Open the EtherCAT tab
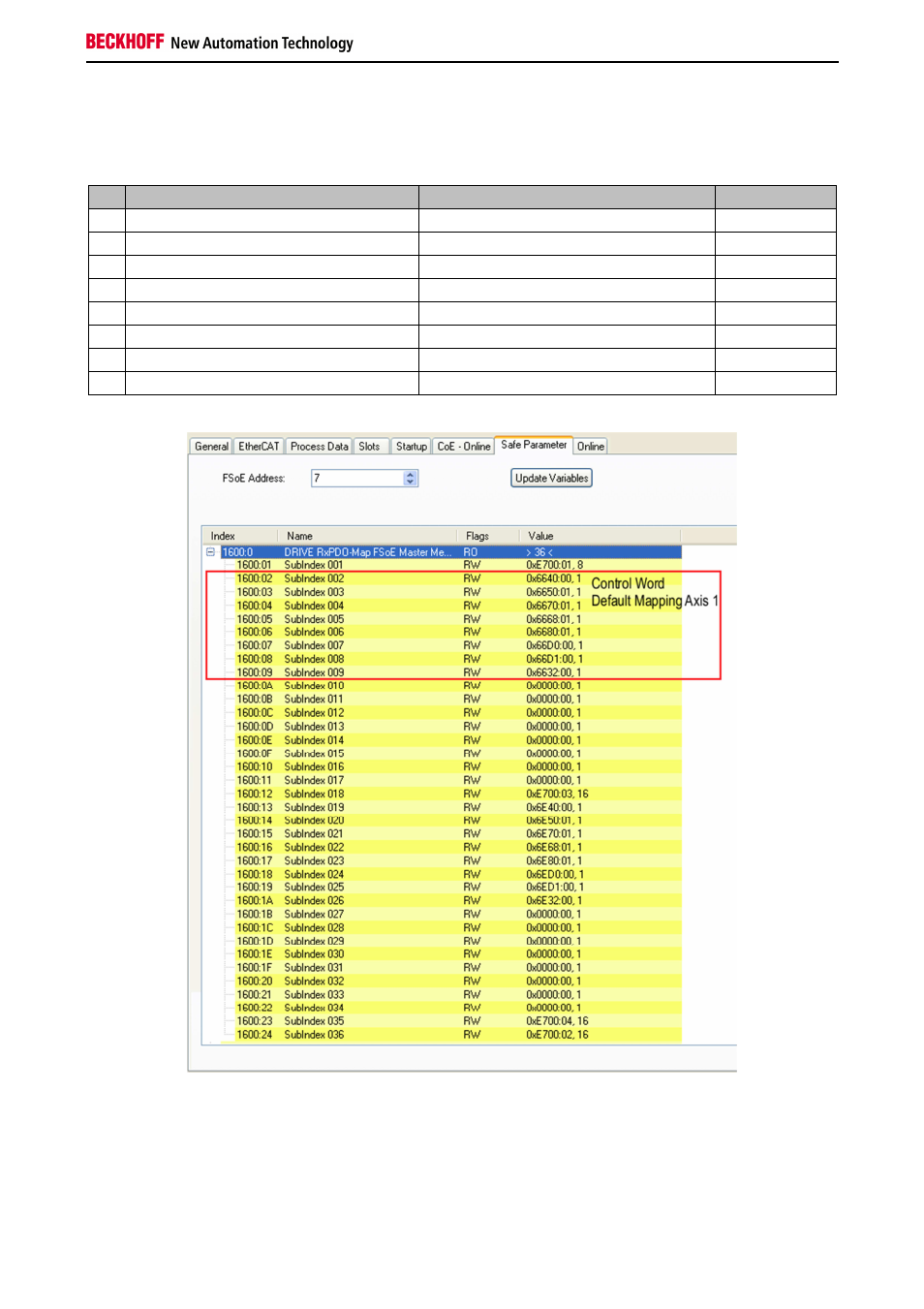This screenshot has height=1309, width=924. pyautogui.click(x=259, y=447)
